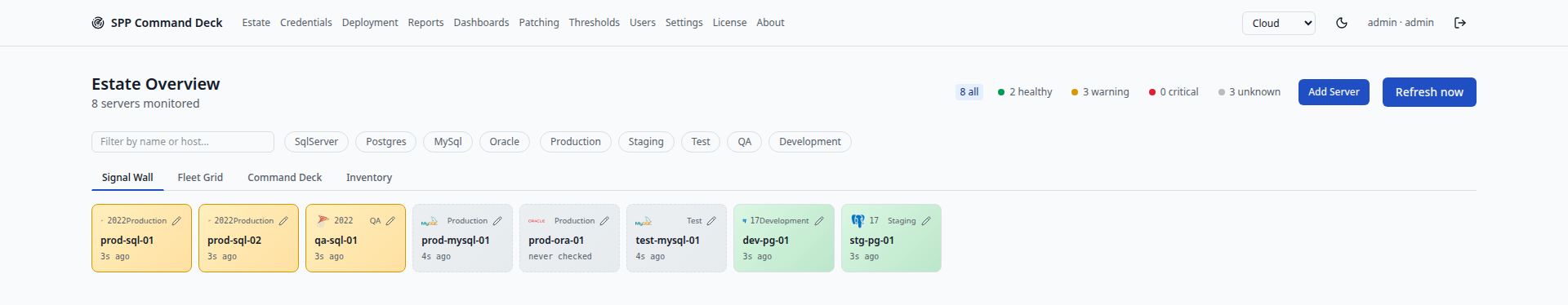Open the prod-sql-02 server card
1568x305 pixels.
tap(248, 238)
